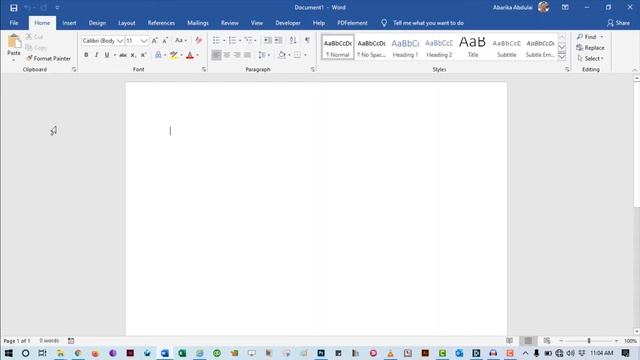Viewport: 640px width, 360px height.
Task: Align text left
Action: (x=216, y=55)
